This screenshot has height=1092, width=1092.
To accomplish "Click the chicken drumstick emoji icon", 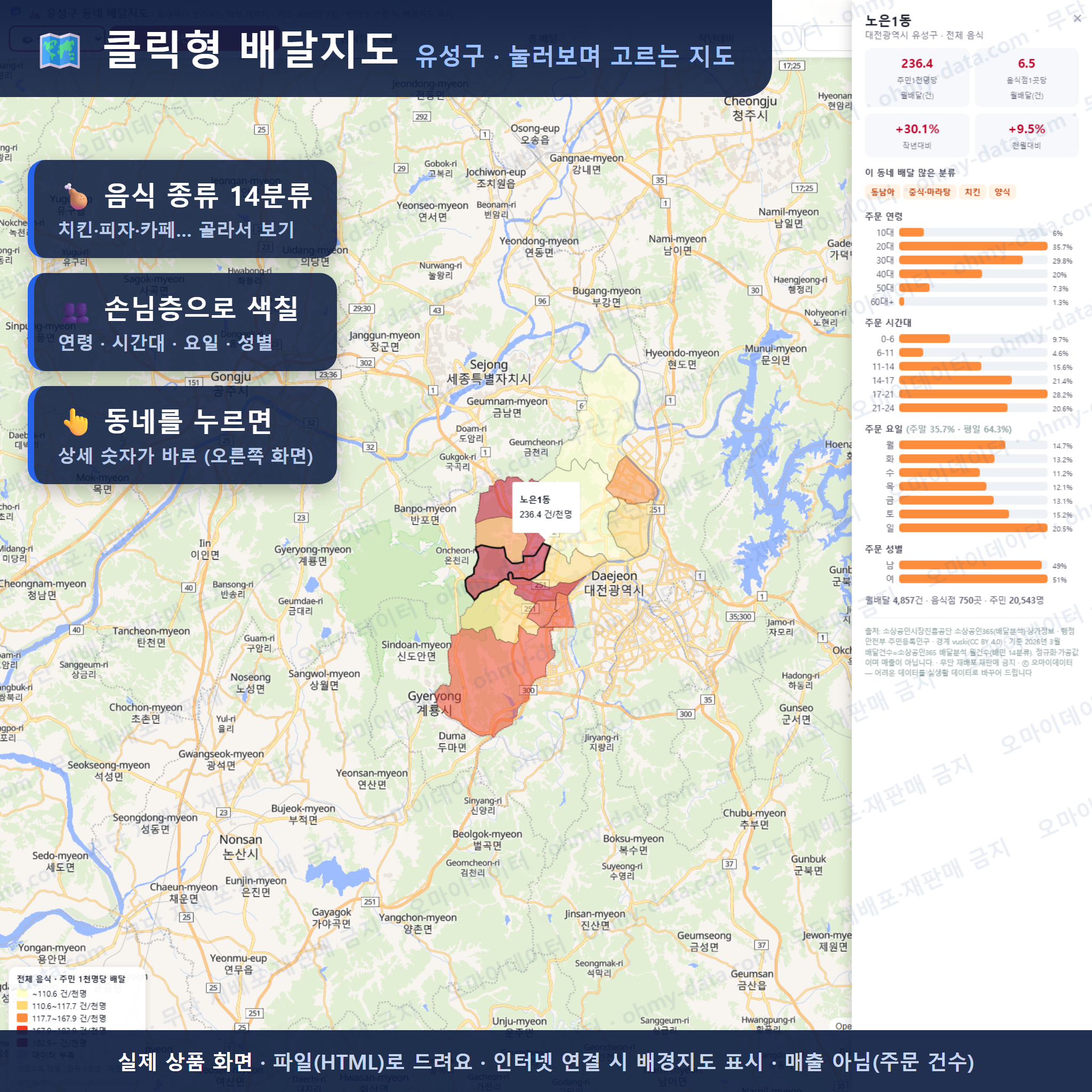I will coord(76,196).
